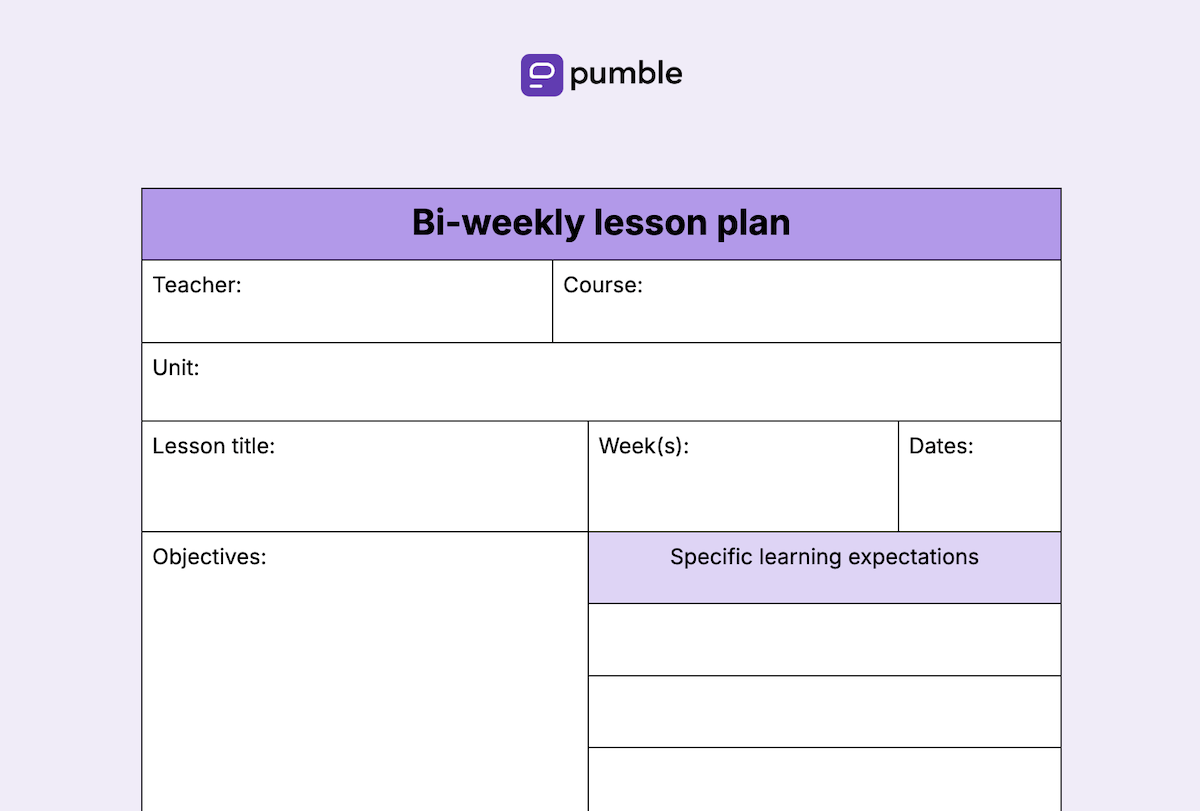Click the Specific learning expectations header
The image size is (1200, 811).
[825, 567]
